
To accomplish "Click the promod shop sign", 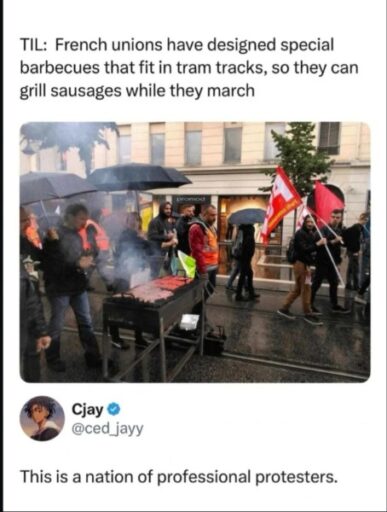I will pos(193,199).
